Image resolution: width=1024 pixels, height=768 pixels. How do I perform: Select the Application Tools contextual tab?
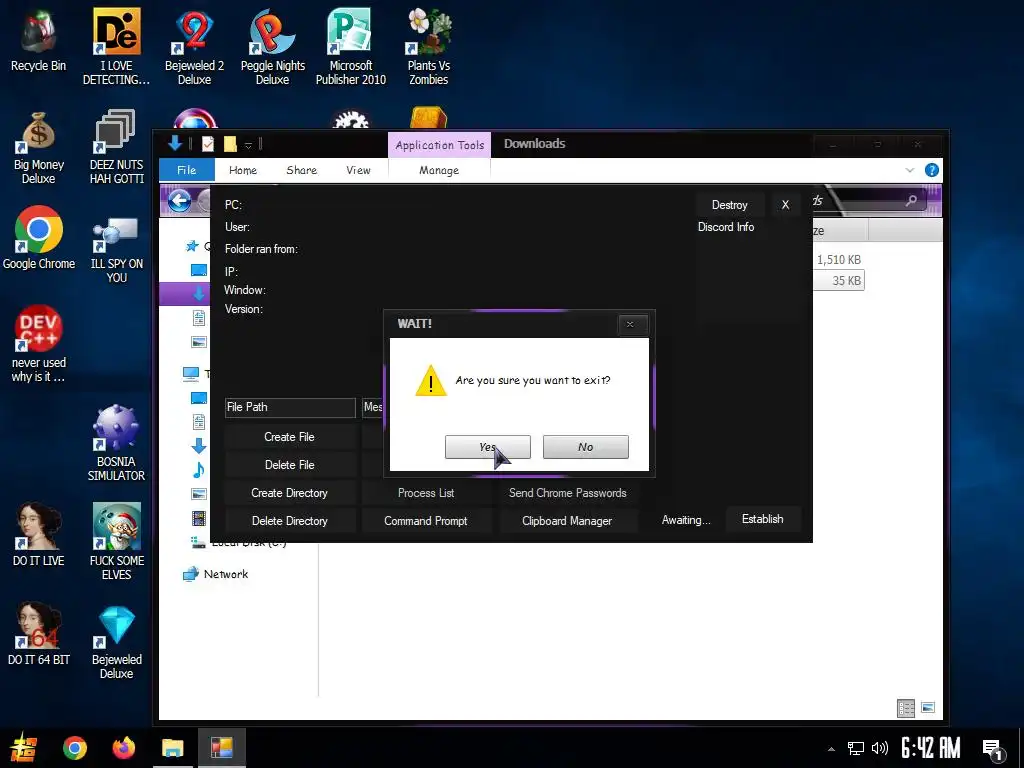point(440,145)
